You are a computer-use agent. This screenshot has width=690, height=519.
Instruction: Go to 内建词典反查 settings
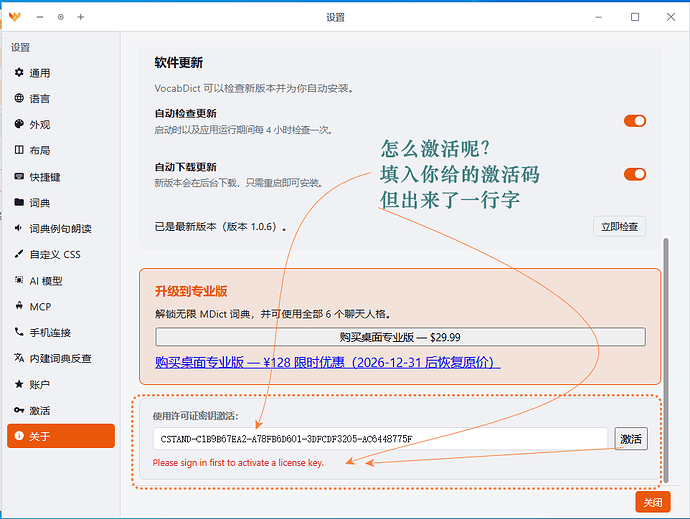click(61, 358)
